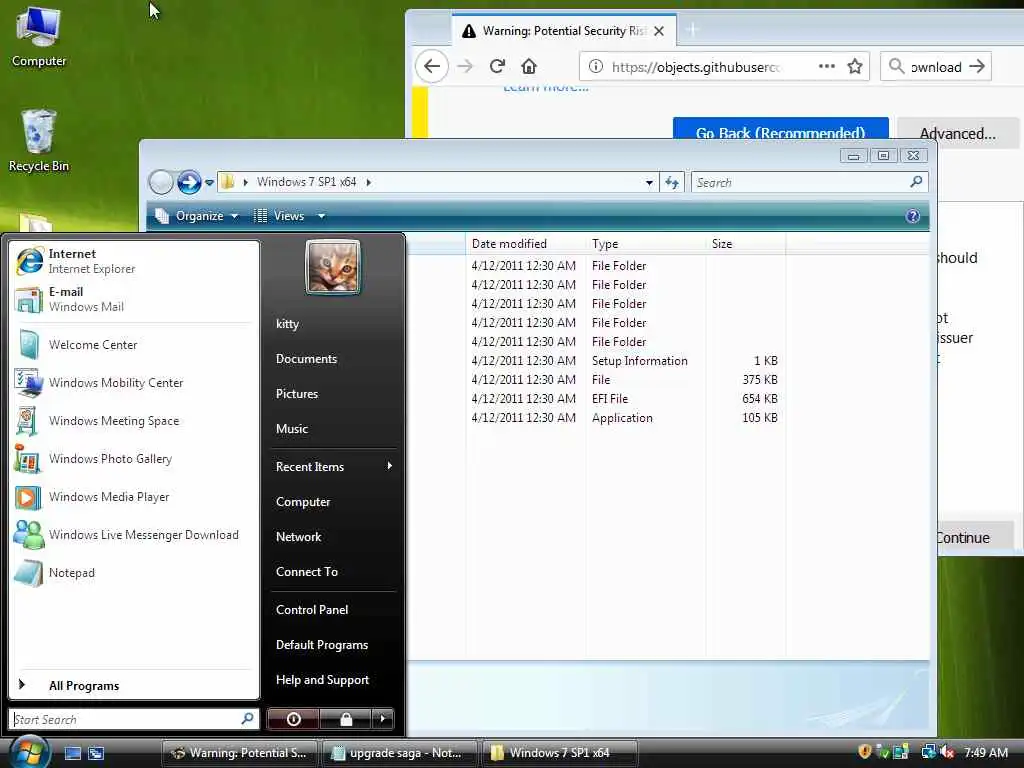Click the Explorer forward arrow button
Image resolution: width=1024 pixels, height=768 pixels.
tap(189, 182)
